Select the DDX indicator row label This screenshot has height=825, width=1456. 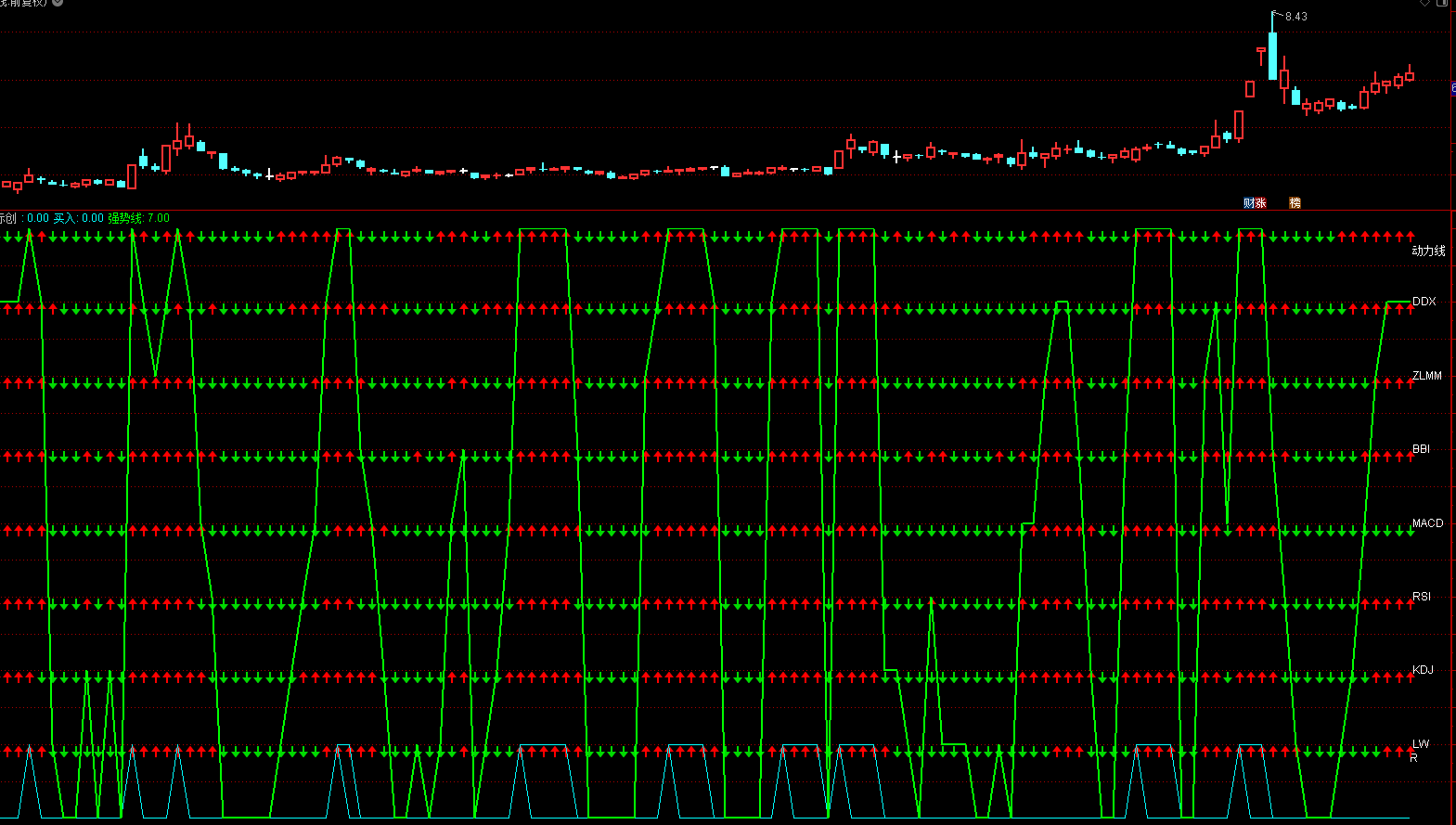point(1424,302)
